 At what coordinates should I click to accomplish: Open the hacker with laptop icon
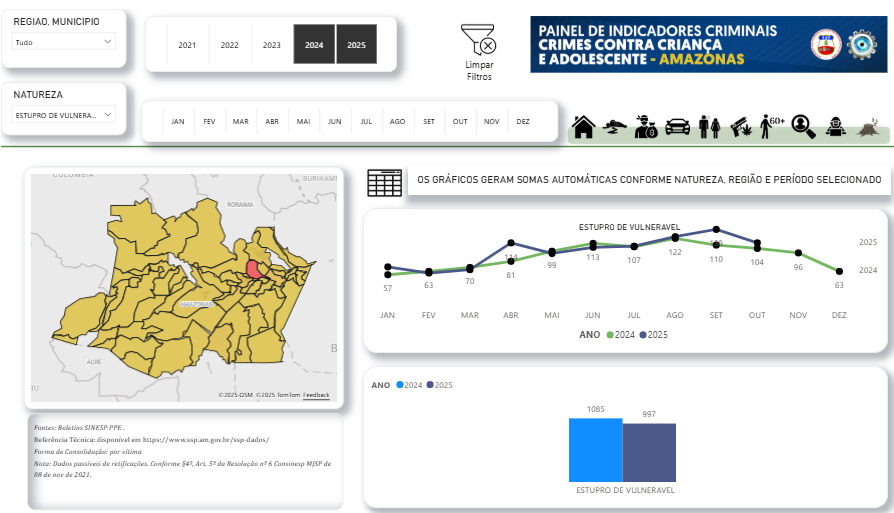tap(835, 127)
